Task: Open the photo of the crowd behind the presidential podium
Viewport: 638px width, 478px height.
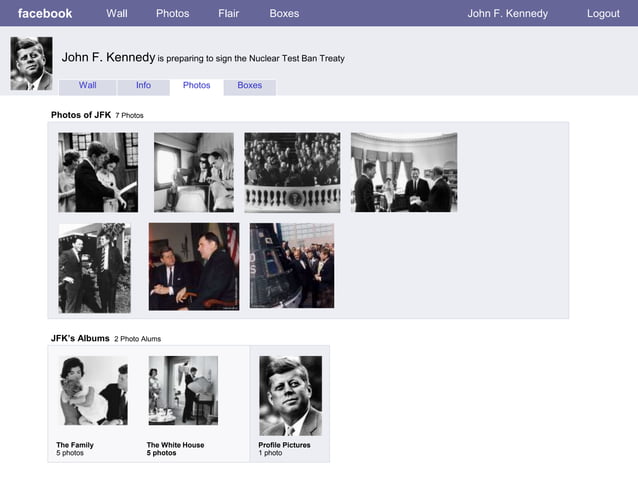Action: [x=292, y=172]
